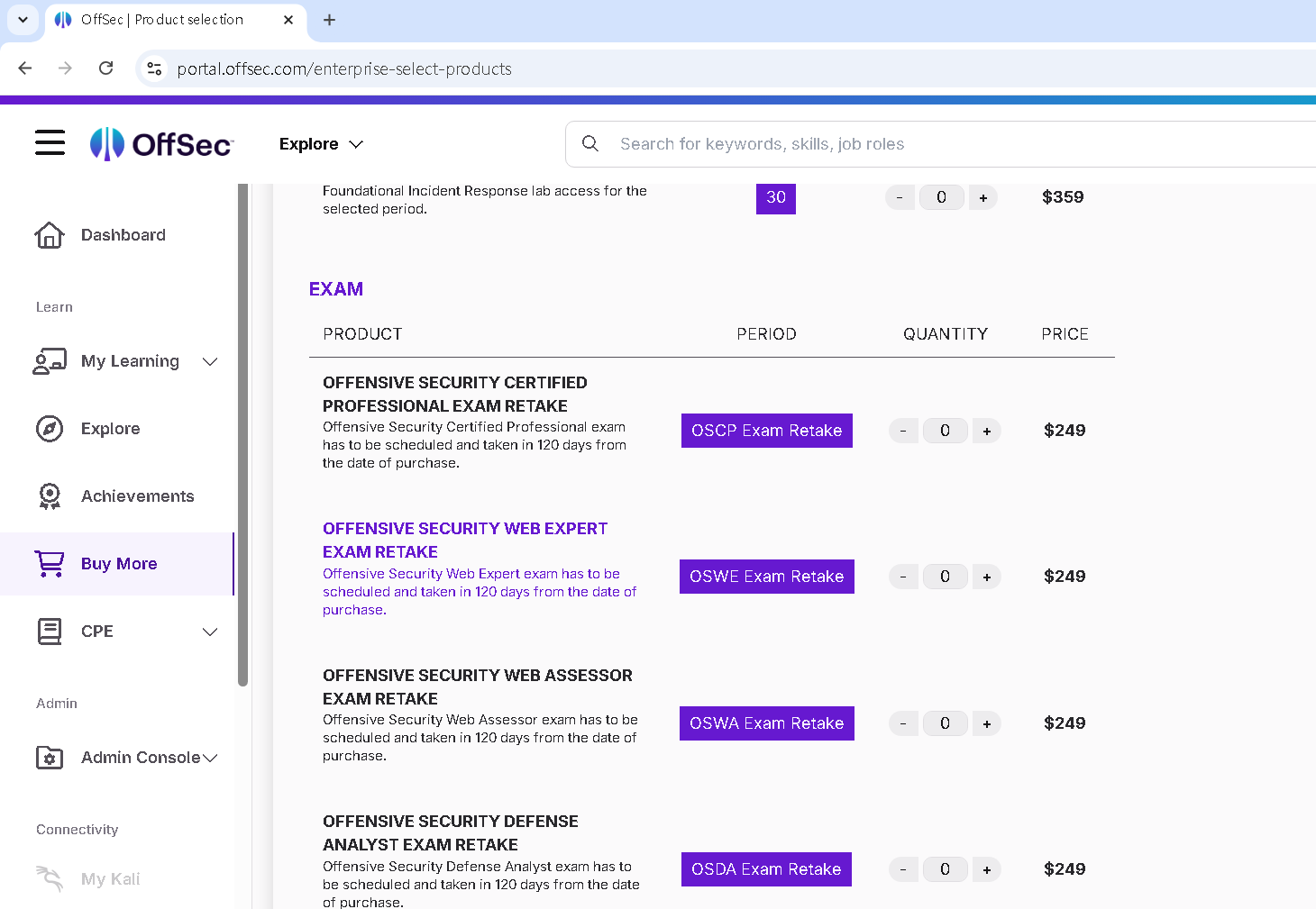
Task: Click the browser address bar URL
Action: pos(344,68)
